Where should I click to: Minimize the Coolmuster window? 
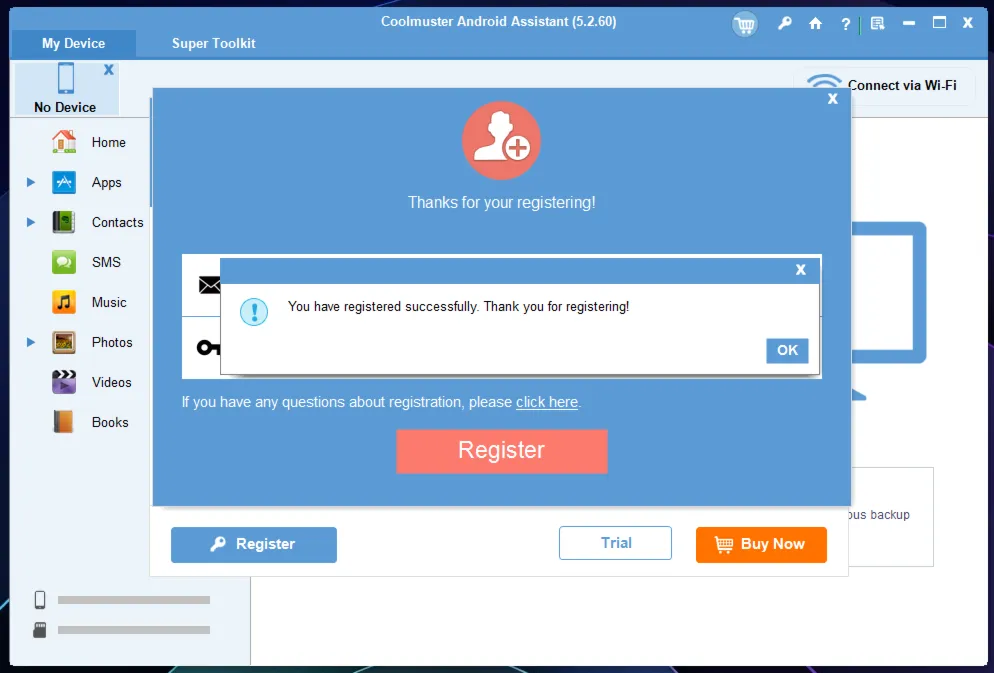point(909,23)
